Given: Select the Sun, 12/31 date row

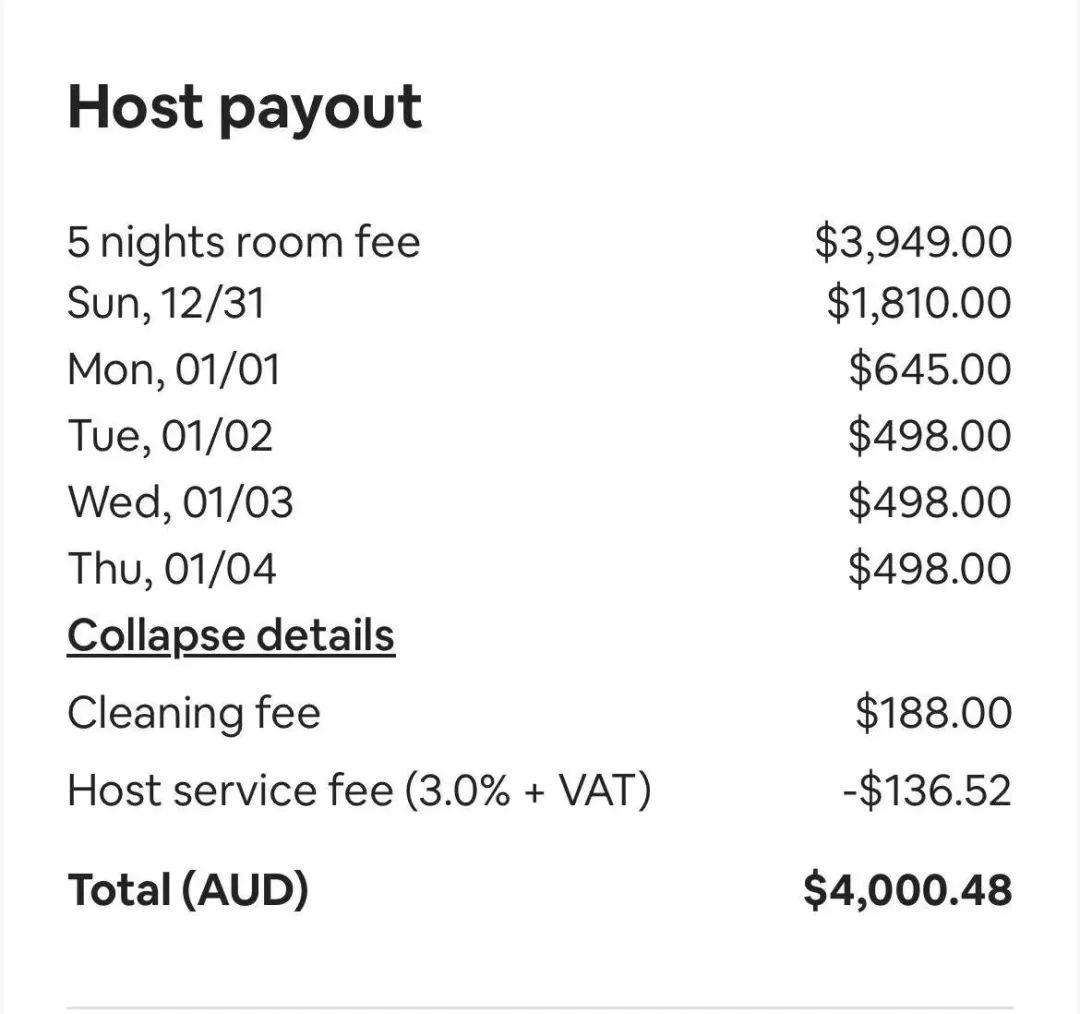Looking at the screenshot, I should click(166, 303).
